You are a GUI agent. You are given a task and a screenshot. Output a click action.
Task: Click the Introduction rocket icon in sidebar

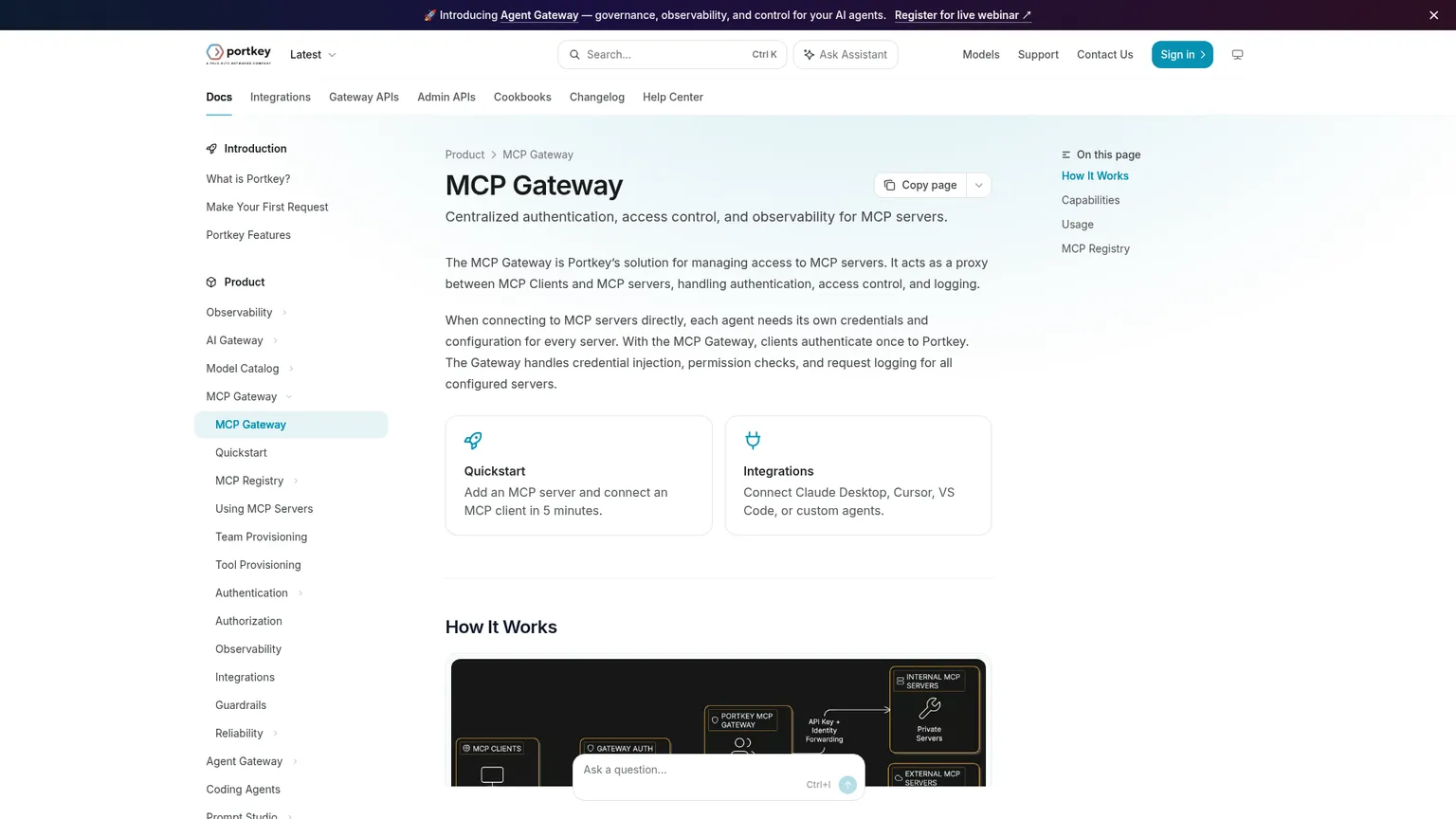[211, 149]
